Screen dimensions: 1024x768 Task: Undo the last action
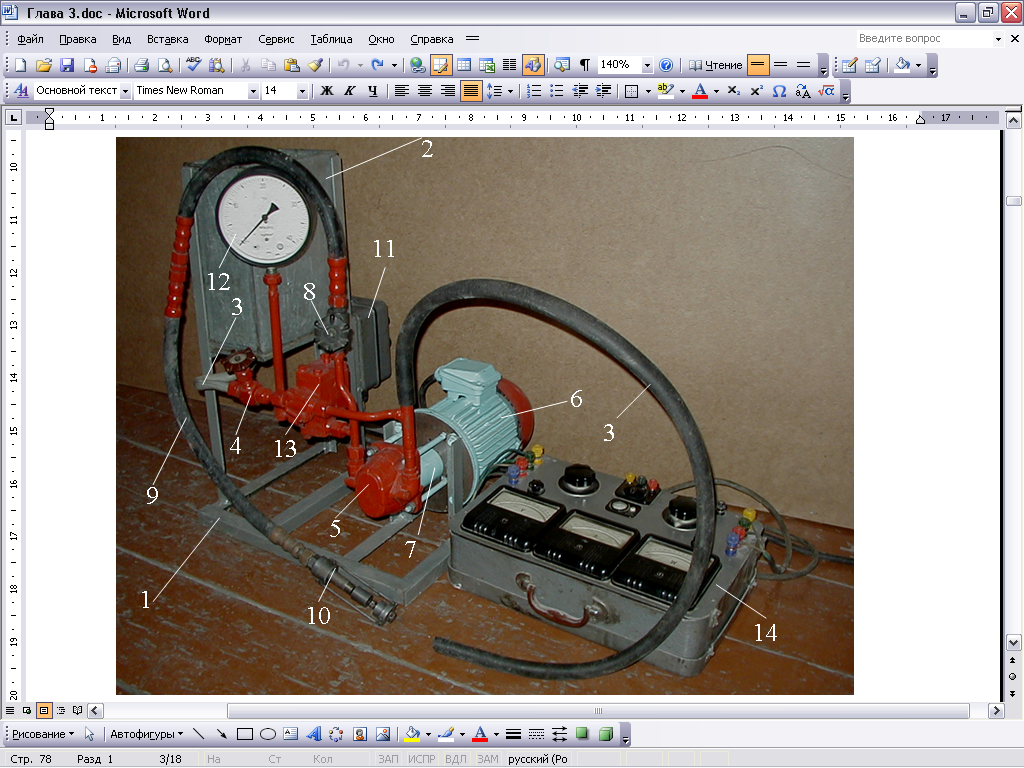click(x=344, y=65)
